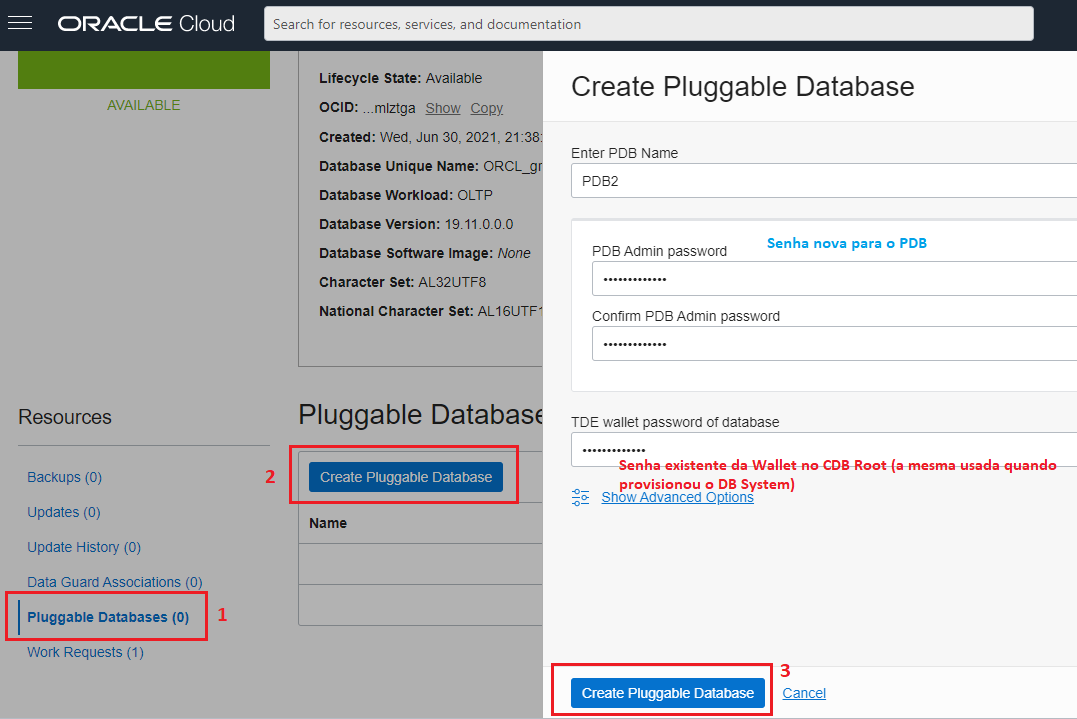The image size is (1077, 719).
Task: Submit the Create Pluggable Database form button
Action: (x=667, y=693)
